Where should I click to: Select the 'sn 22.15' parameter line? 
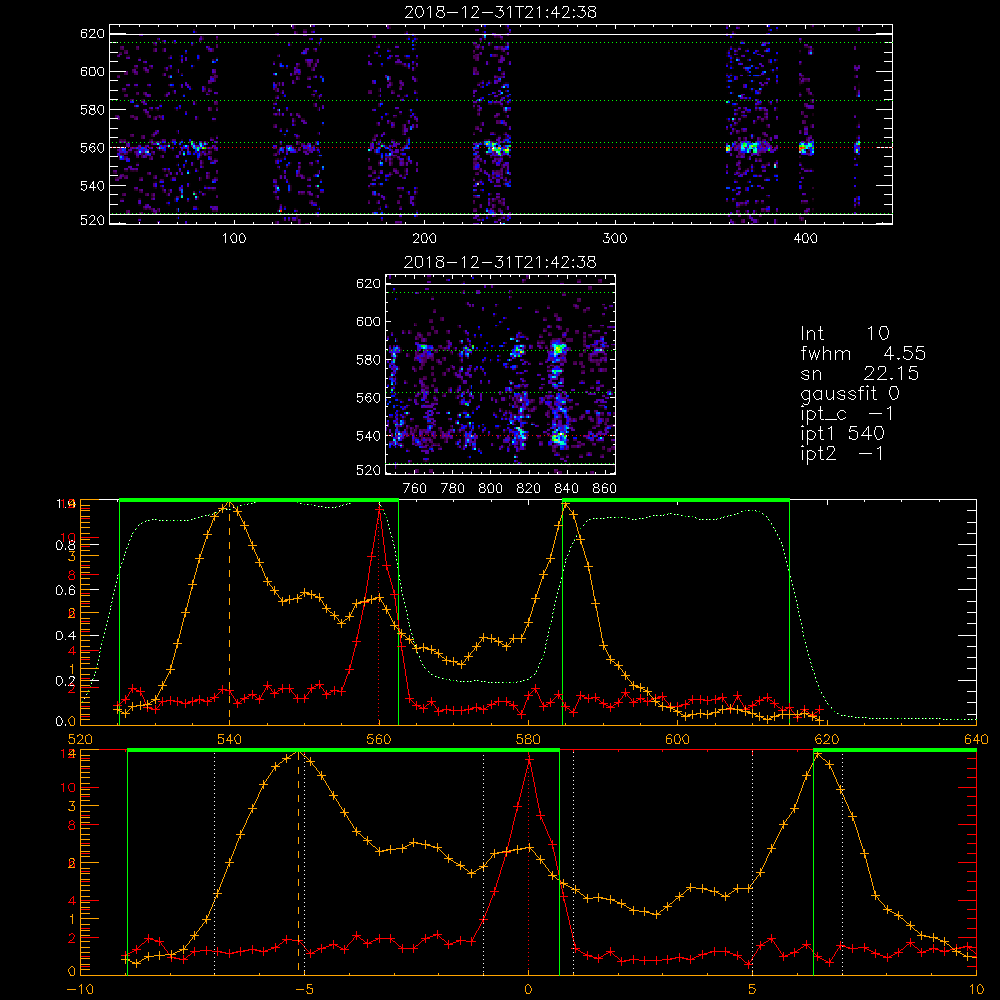[x=860, y=373]
